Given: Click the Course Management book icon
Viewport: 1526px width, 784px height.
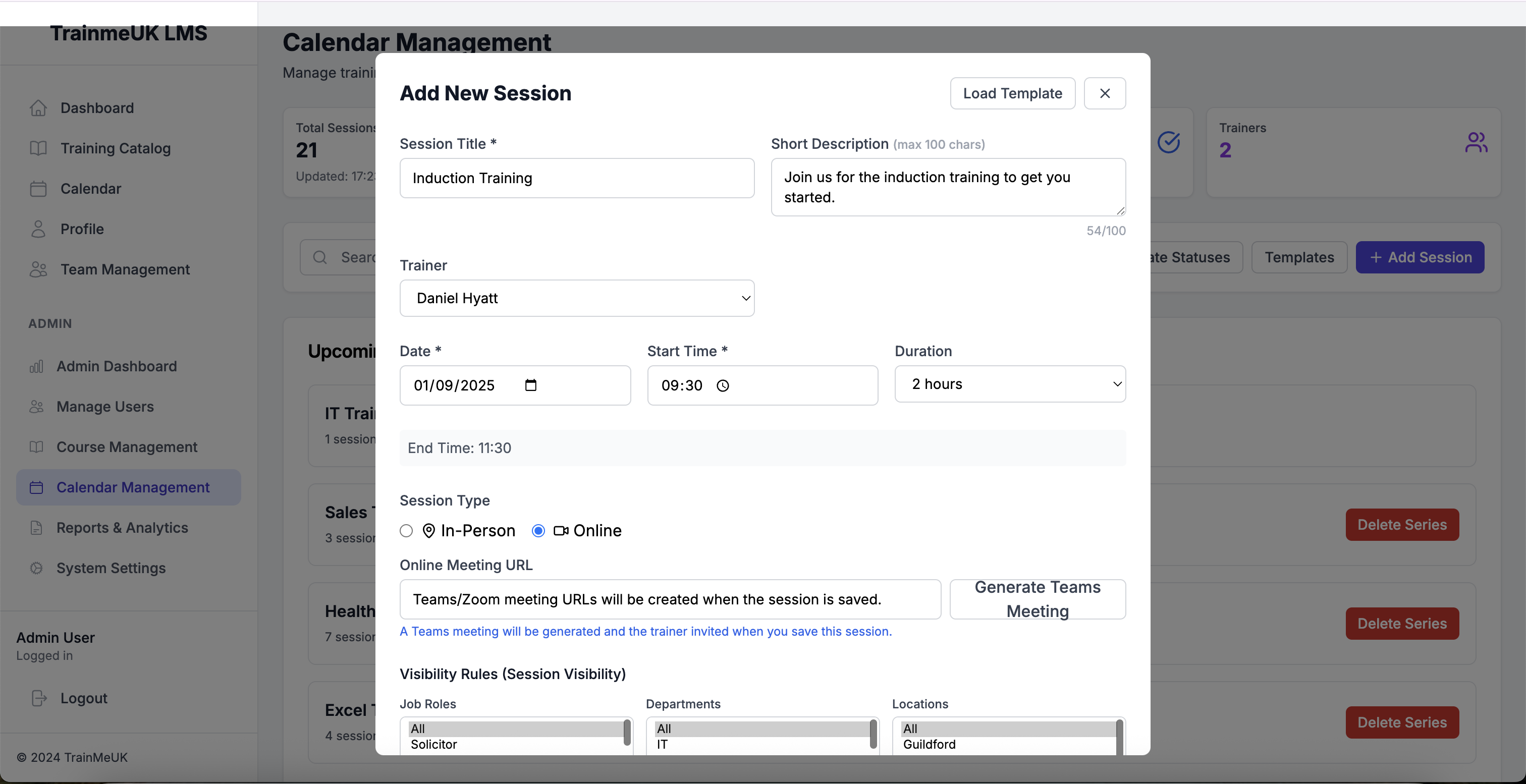Looking at the screenshot, I should pos(36,447).
